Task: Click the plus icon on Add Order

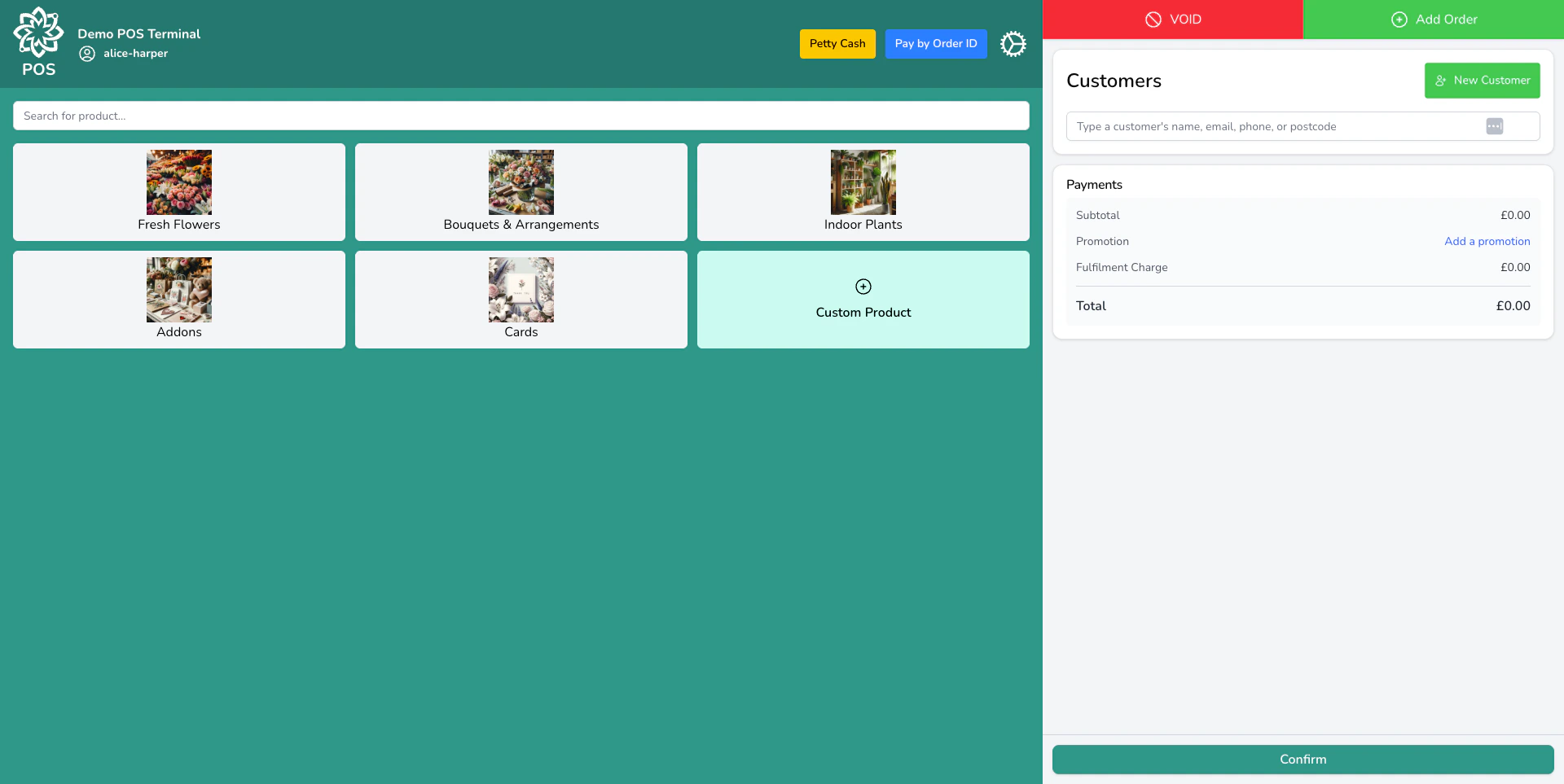Action: pyautogui.click(x=1399, y=19)
